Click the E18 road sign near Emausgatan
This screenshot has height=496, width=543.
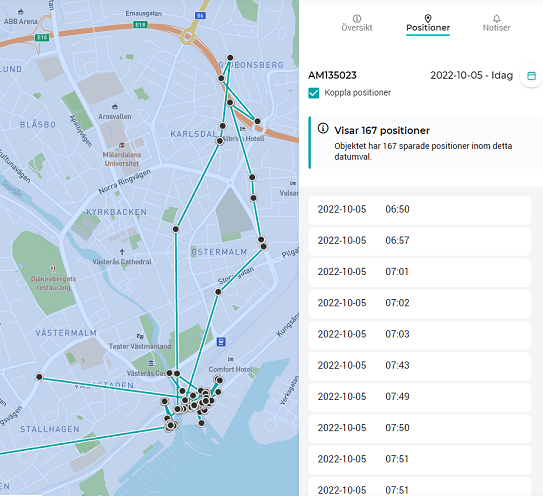140,25
